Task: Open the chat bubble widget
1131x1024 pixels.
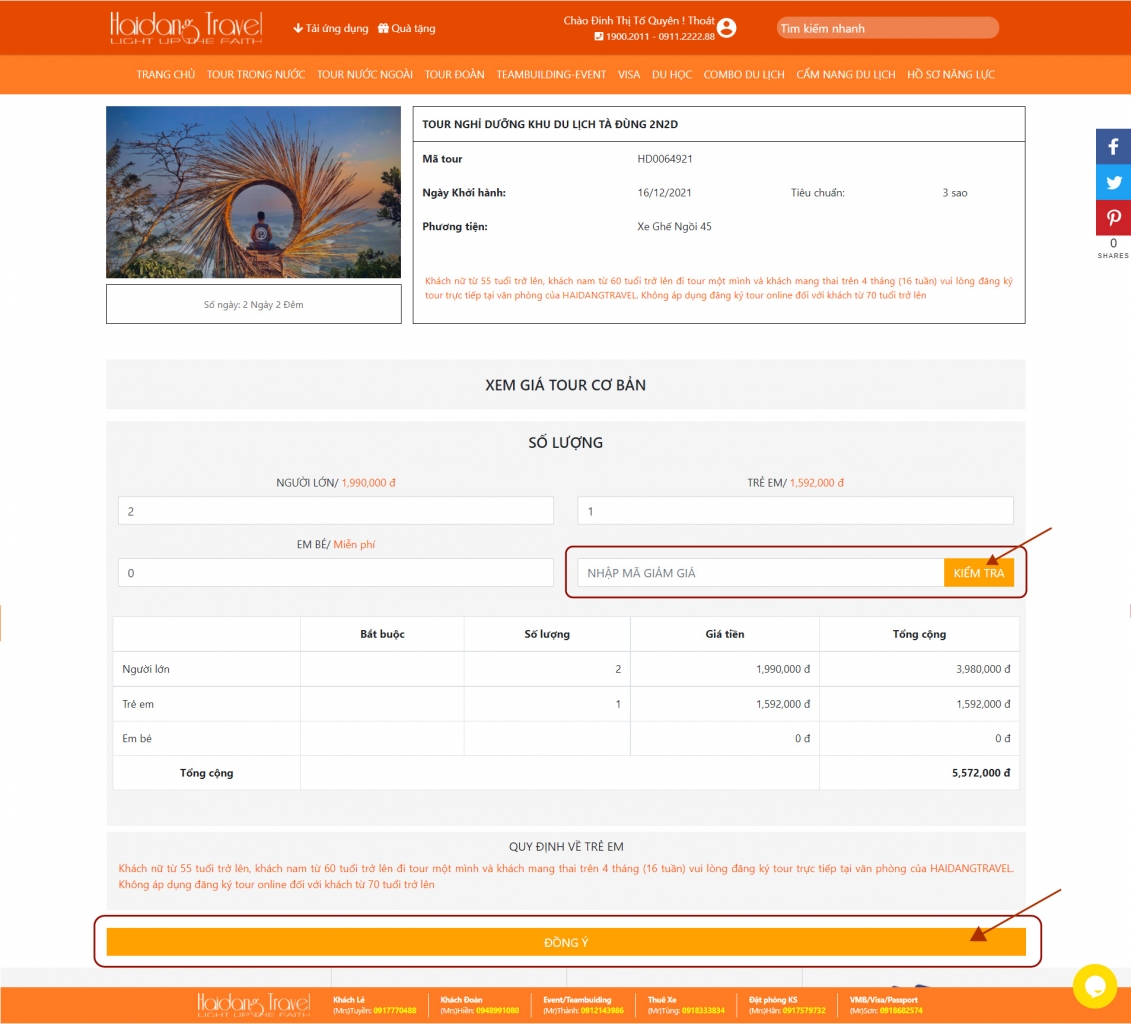Action: [x=1095, y=986]
